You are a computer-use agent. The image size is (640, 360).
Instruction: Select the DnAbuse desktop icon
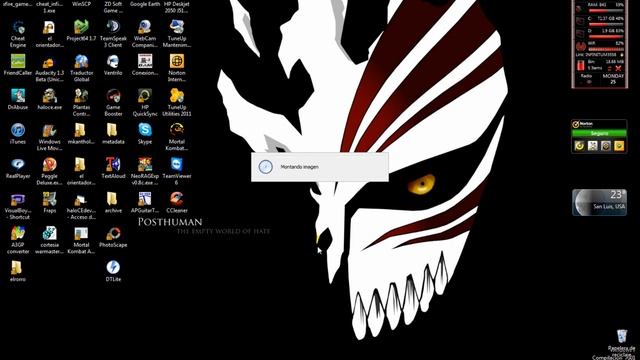(18, 99)
